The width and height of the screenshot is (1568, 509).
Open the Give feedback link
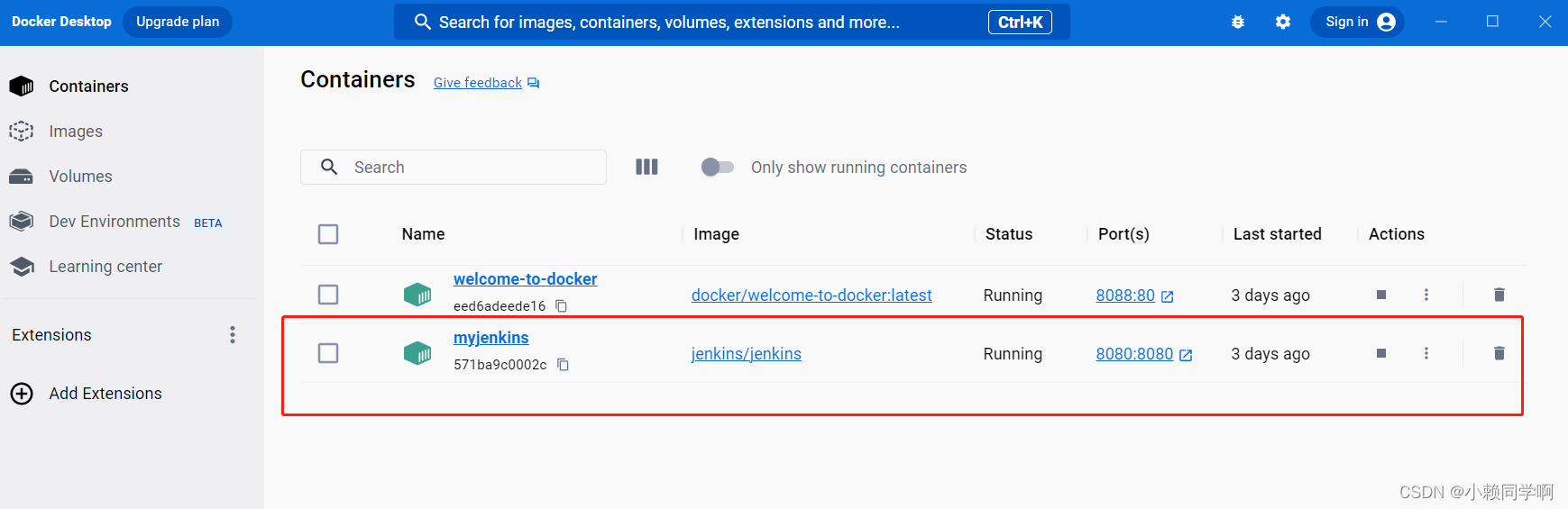[478, 83]
